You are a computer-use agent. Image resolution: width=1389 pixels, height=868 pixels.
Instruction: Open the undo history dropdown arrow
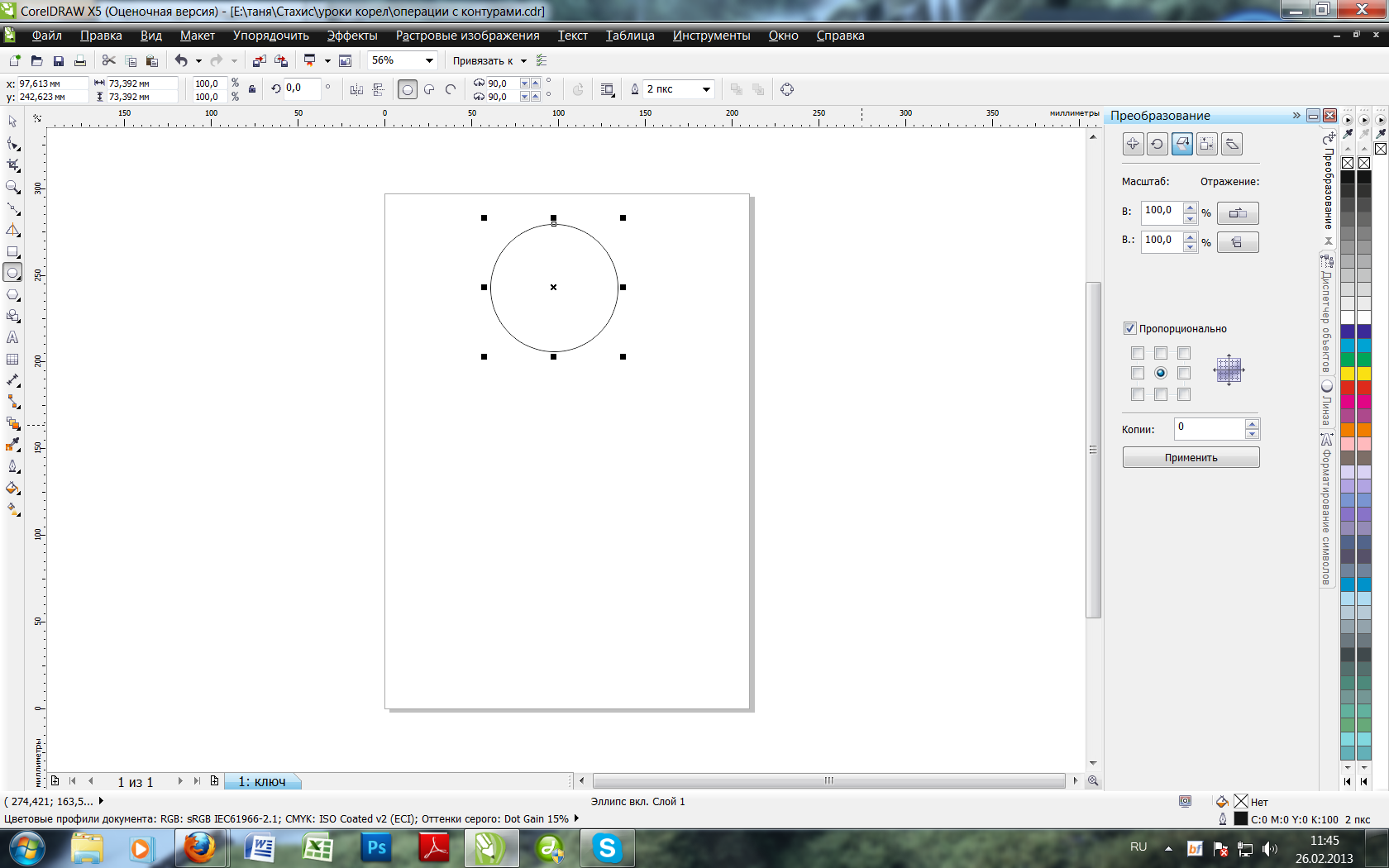[x=198, y=60]
